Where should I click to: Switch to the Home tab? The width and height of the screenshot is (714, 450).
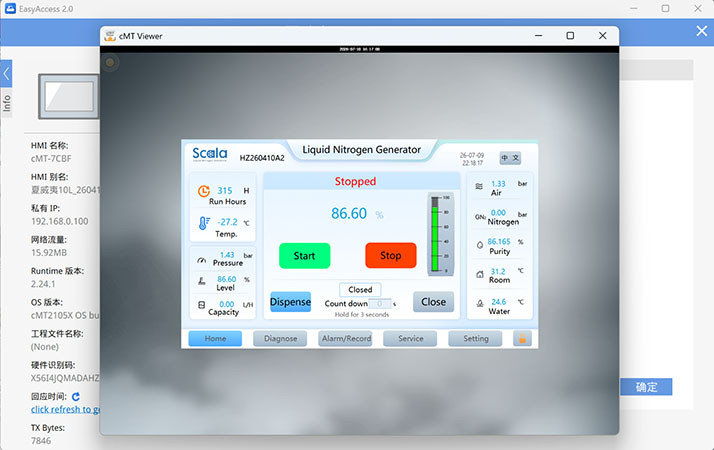click(215, 338)
